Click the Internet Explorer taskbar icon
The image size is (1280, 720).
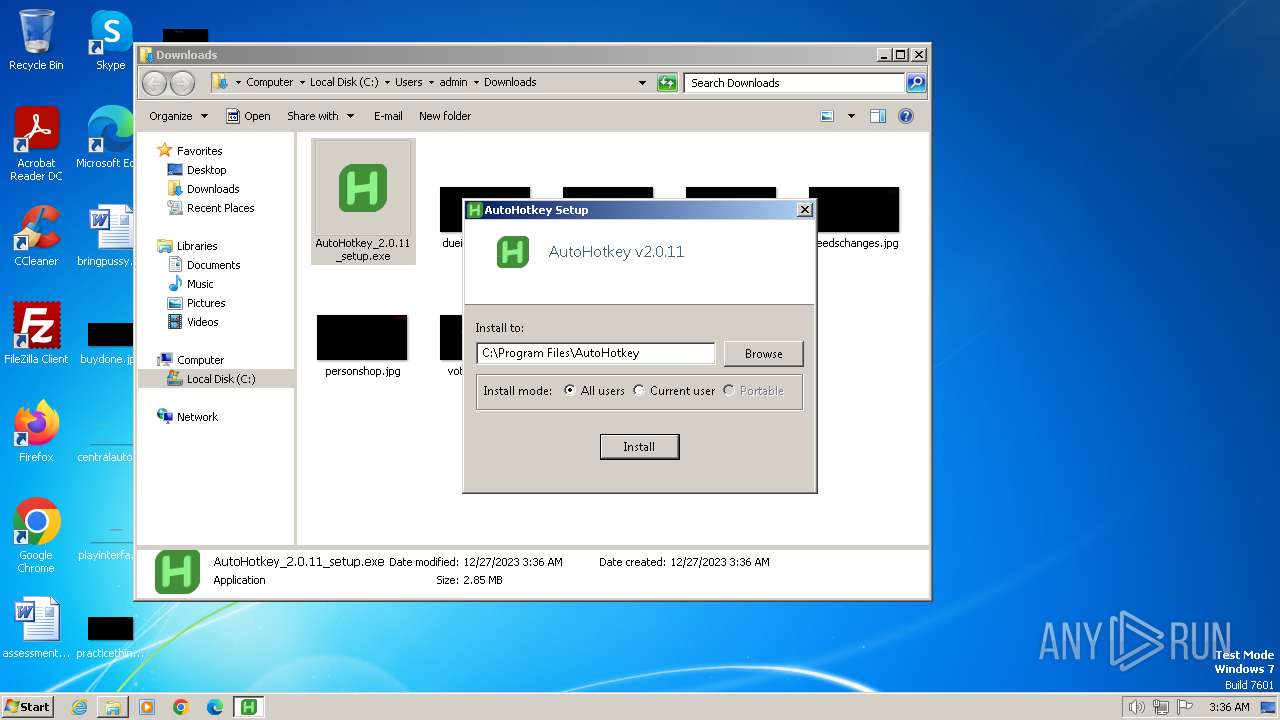79,707
